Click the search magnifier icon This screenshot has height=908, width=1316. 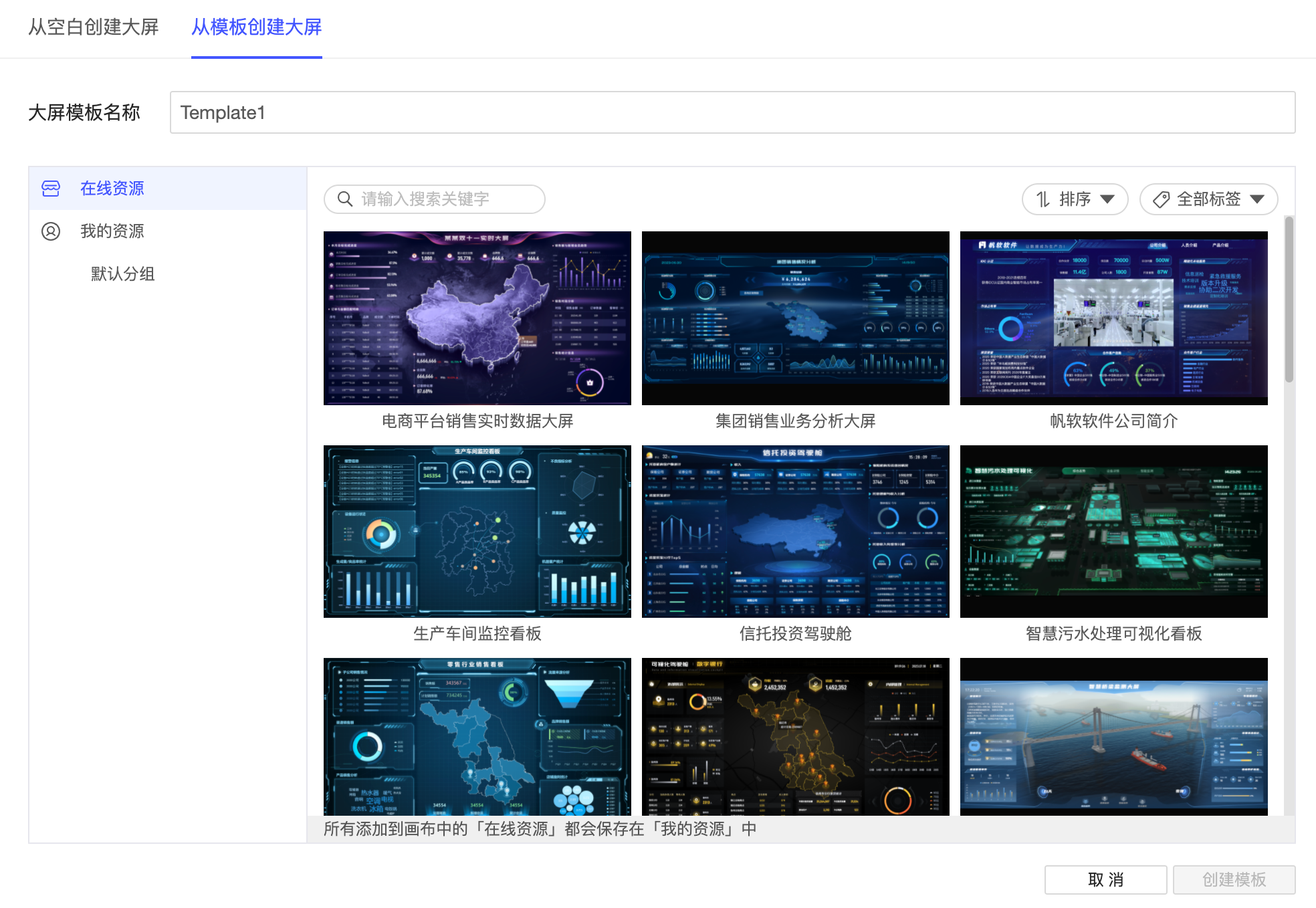click(345, 199)
